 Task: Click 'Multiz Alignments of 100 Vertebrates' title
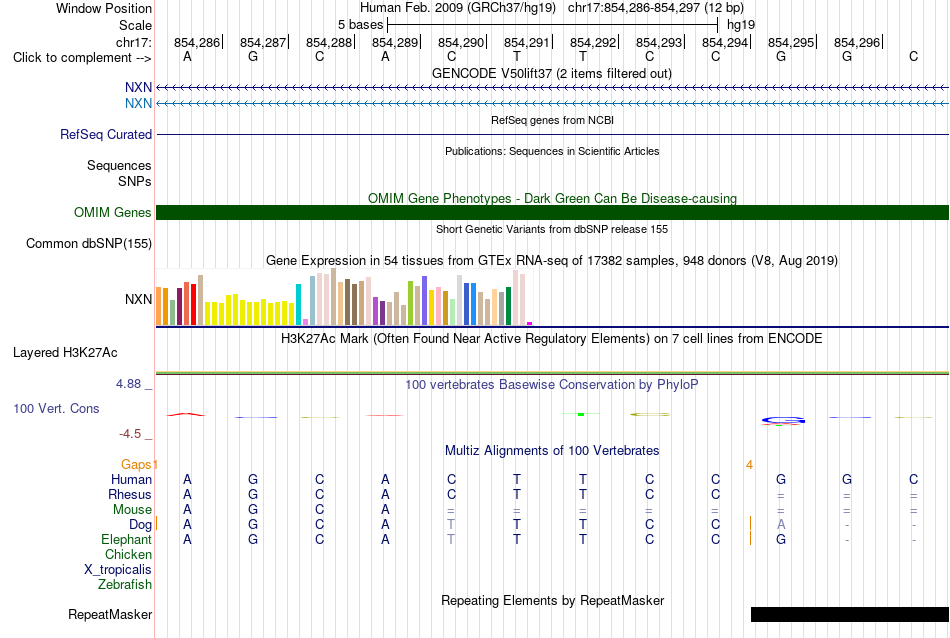pyautogui.click(x=552, y=450)
